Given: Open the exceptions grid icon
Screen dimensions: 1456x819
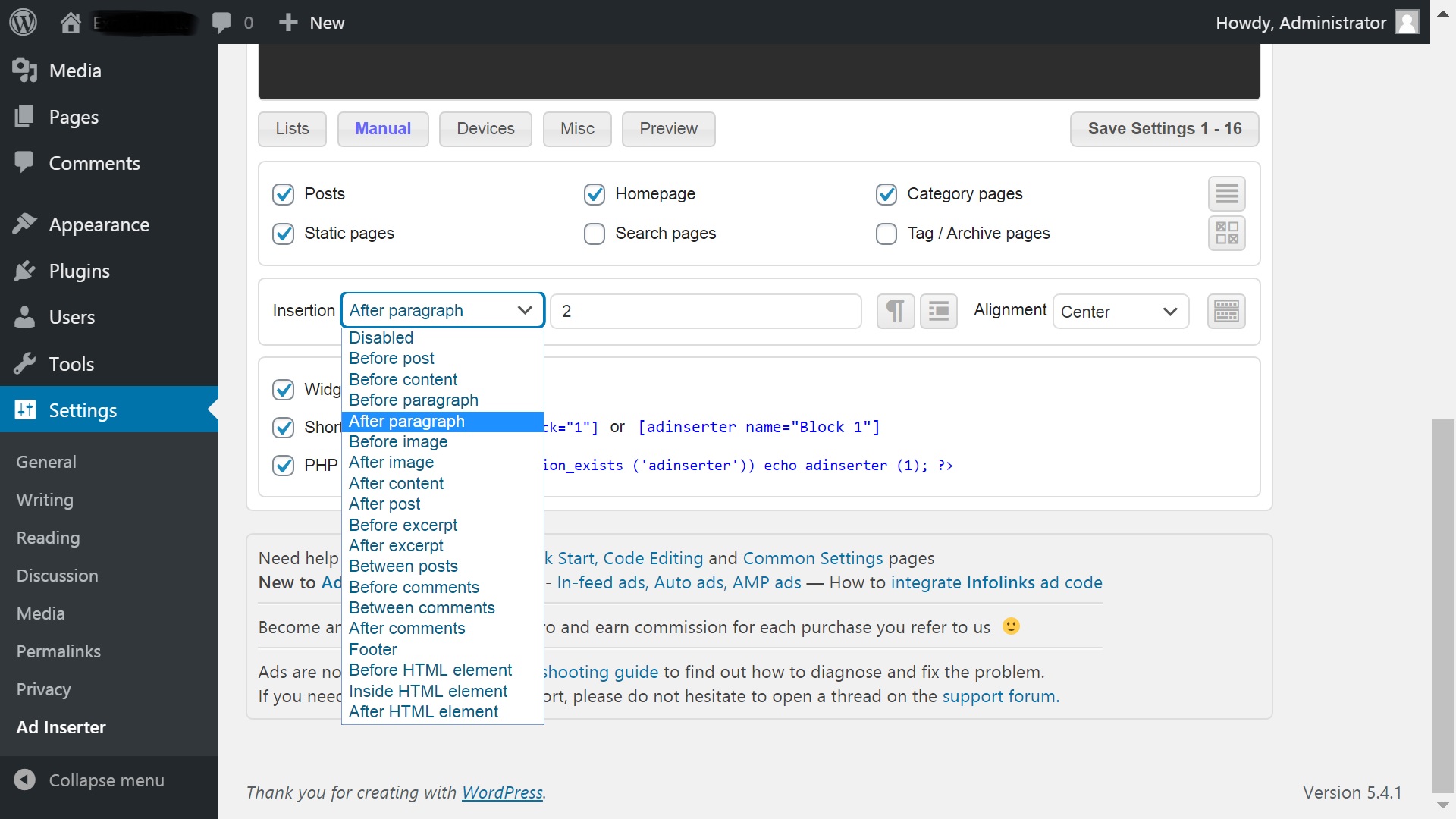Looking at the screenshot, I should [x=1226, y=233].
